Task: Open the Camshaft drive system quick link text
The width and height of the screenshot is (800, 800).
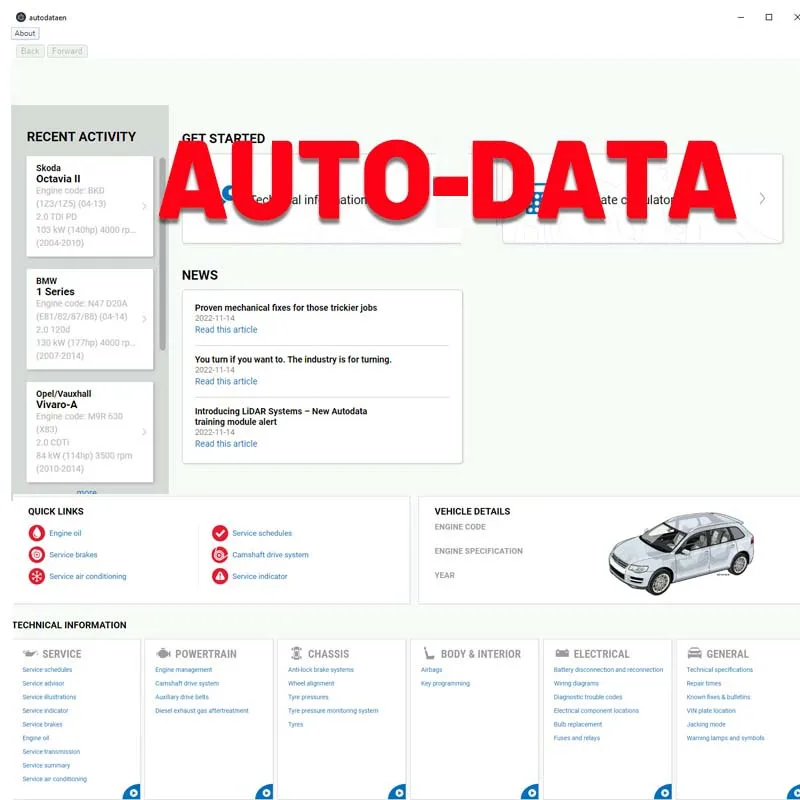Action: tap(270, 555)
